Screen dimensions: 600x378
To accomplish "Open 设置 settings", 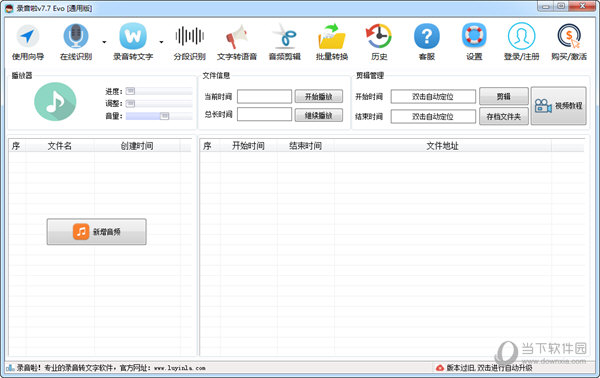I will (x=474, y=42).
